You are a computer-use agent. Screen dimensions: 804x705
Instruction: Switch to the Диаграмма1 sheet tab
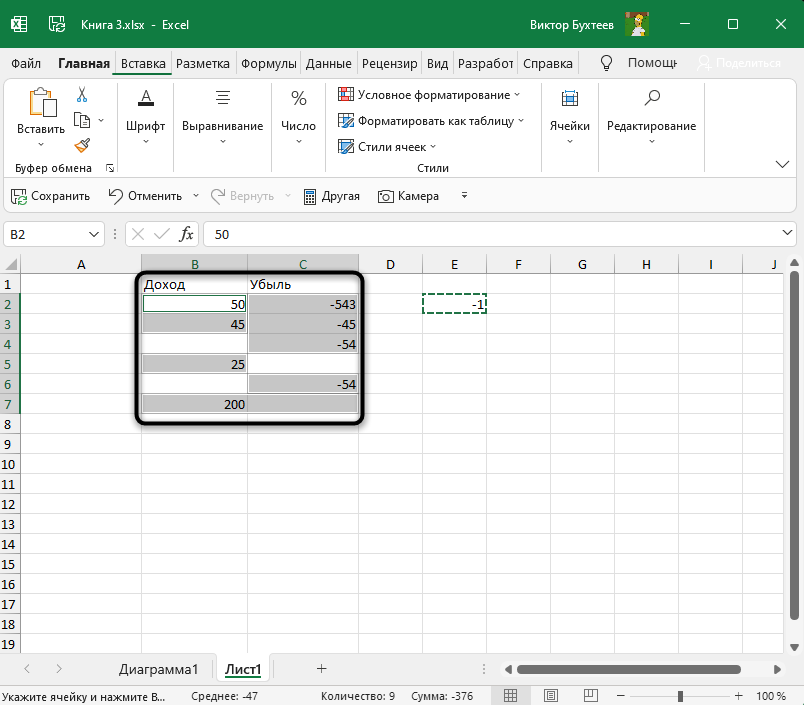click(x=158, y=669)
